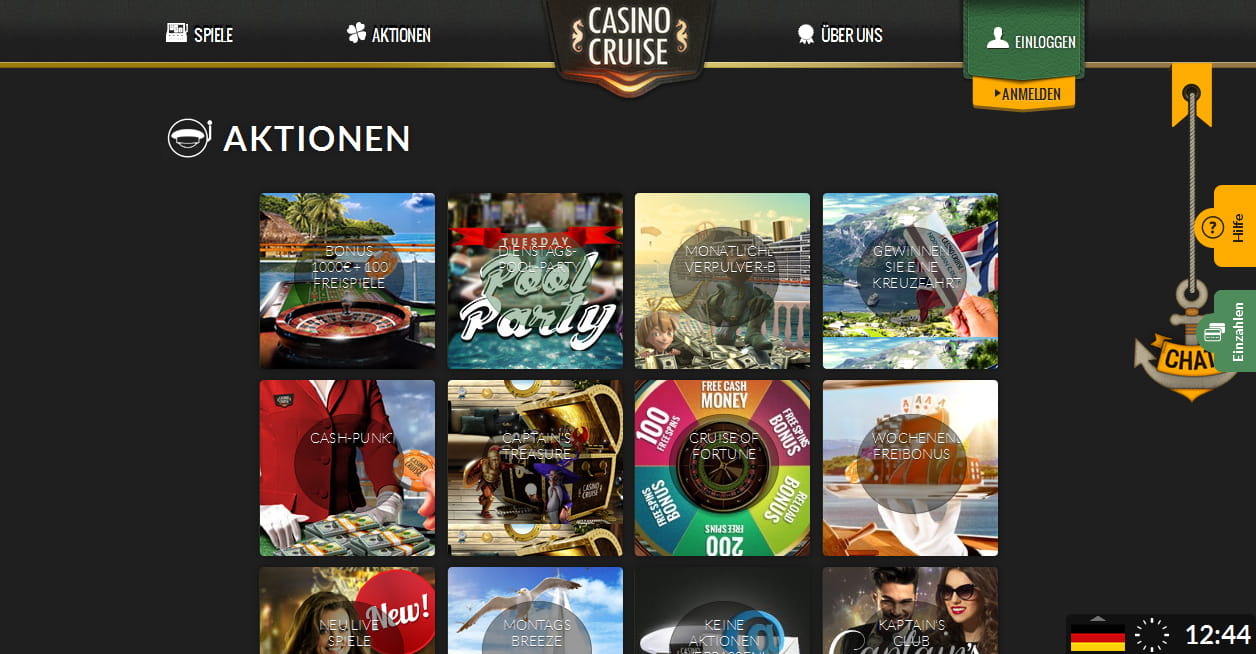
Task: Click the slot machine icon beside Spiele
Action: coord(177,33)
